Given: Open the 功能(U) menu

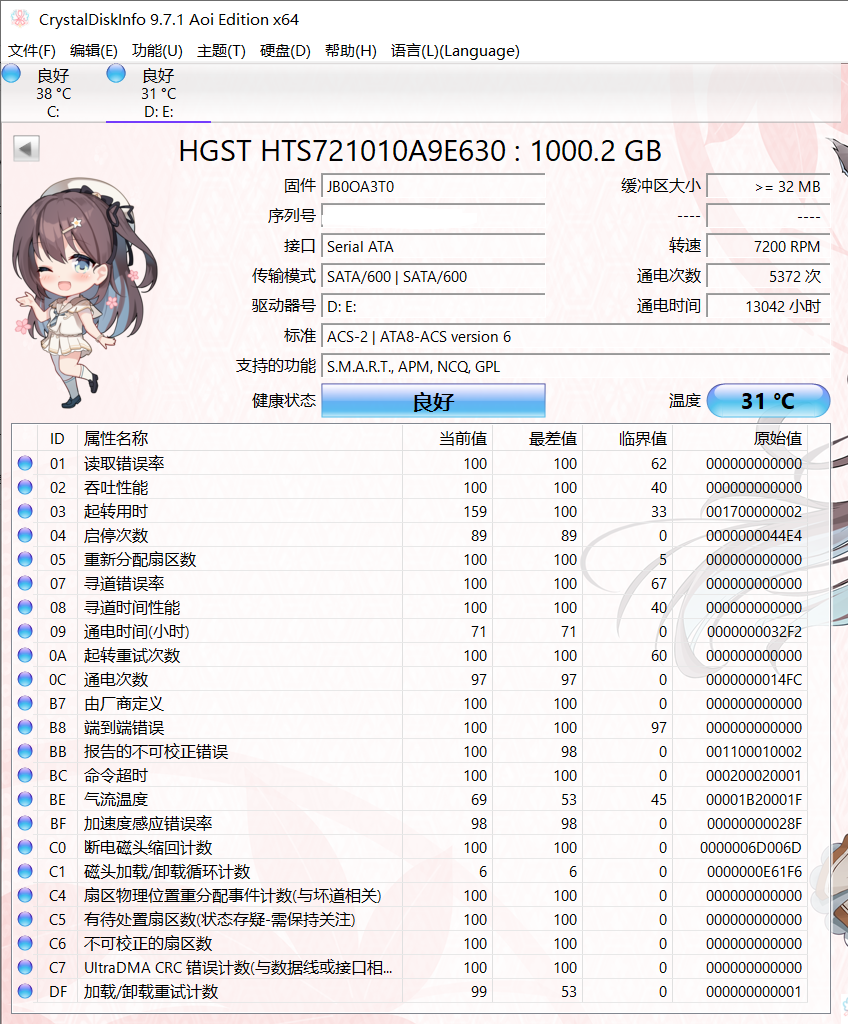Looking at the screenshot, I should pyautogui.click(x=157, y=51).
